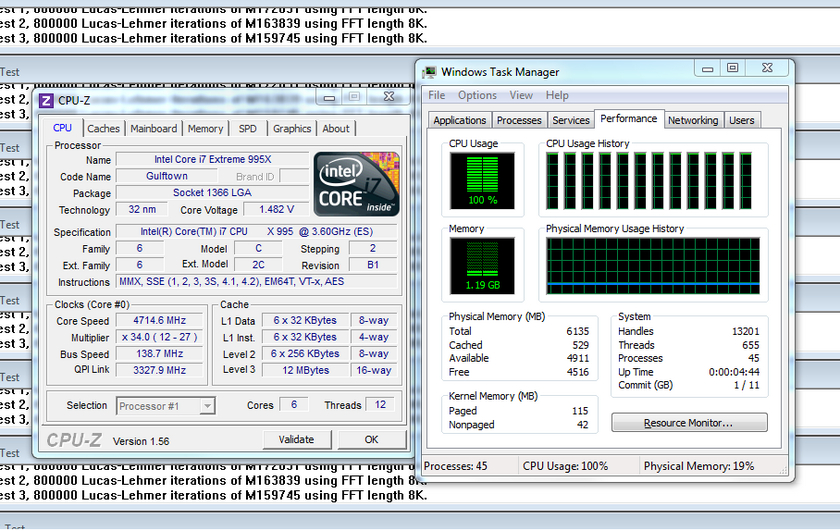The image size is (840, 531).
Task: Go to the Networking tab
Action: 693,120
